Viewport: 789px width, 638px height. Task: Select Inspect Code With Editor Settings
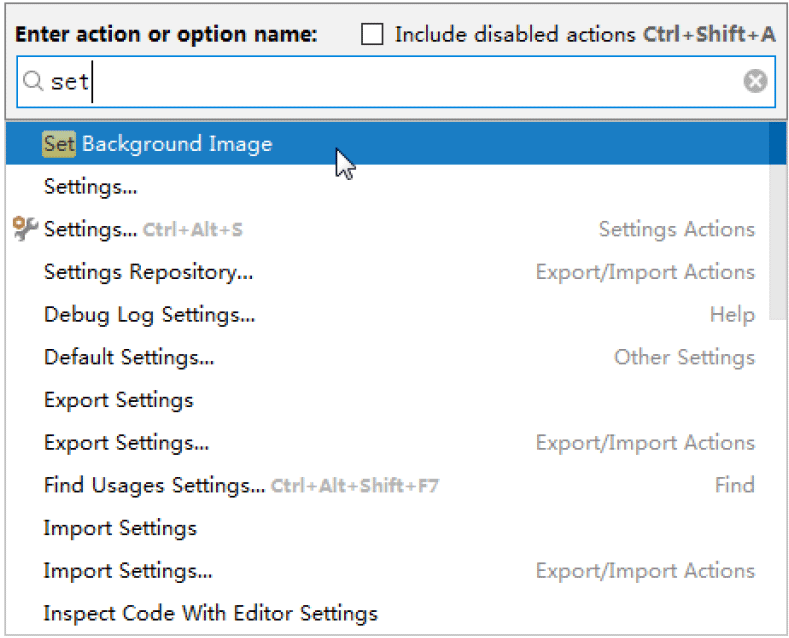[387, 614]
